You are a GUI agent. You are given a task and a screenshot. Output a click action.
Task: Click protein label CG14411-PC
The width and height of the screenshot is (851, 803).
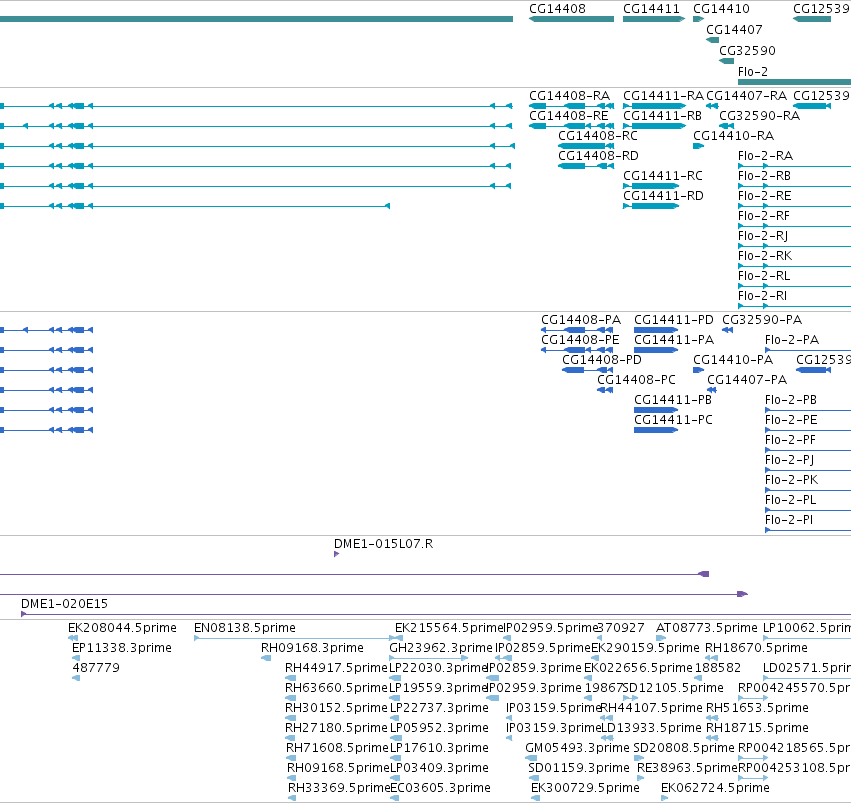(674, 420)
